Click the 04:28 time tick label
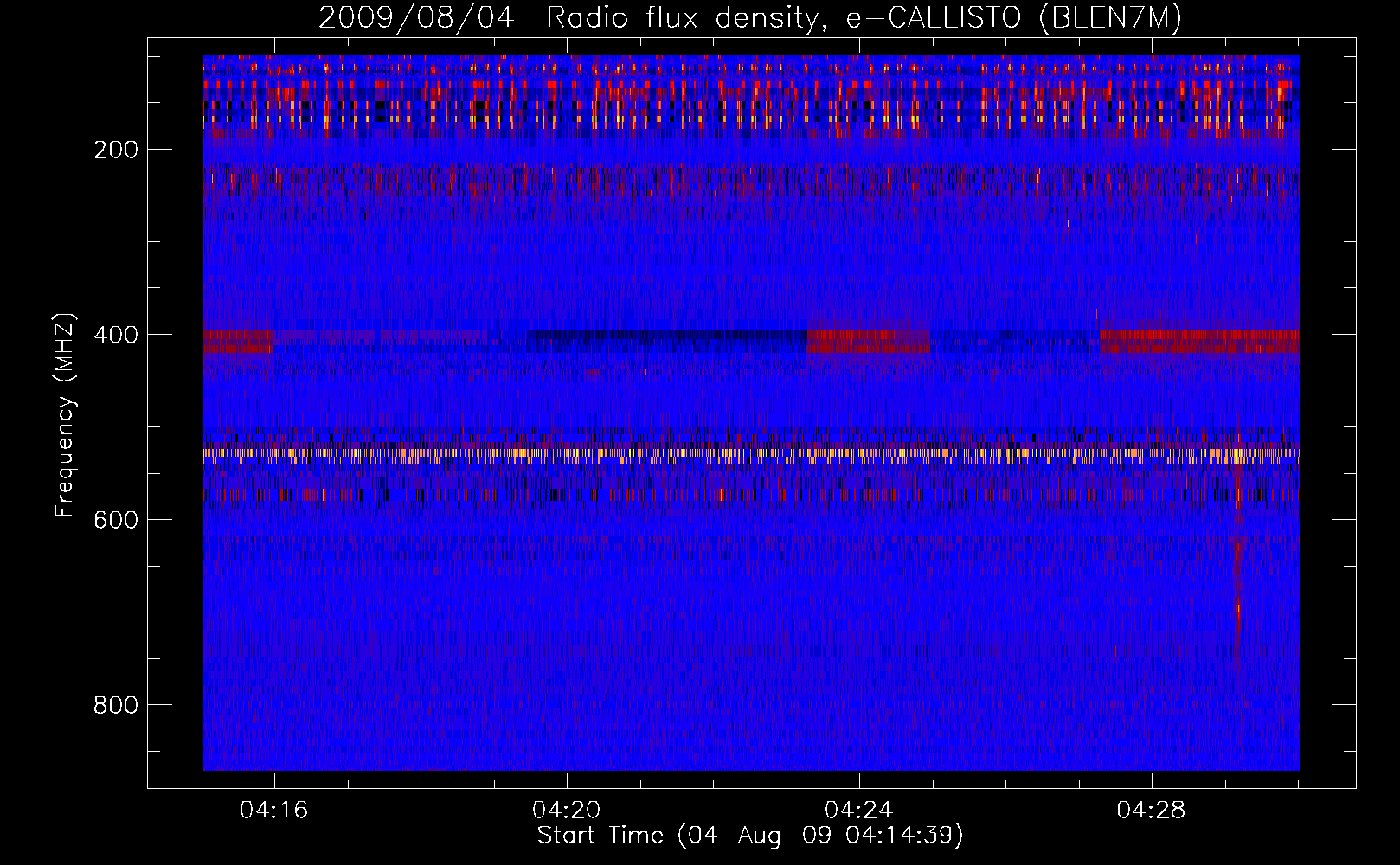Screen dimensions: 1400x865 click(1152, 811)
